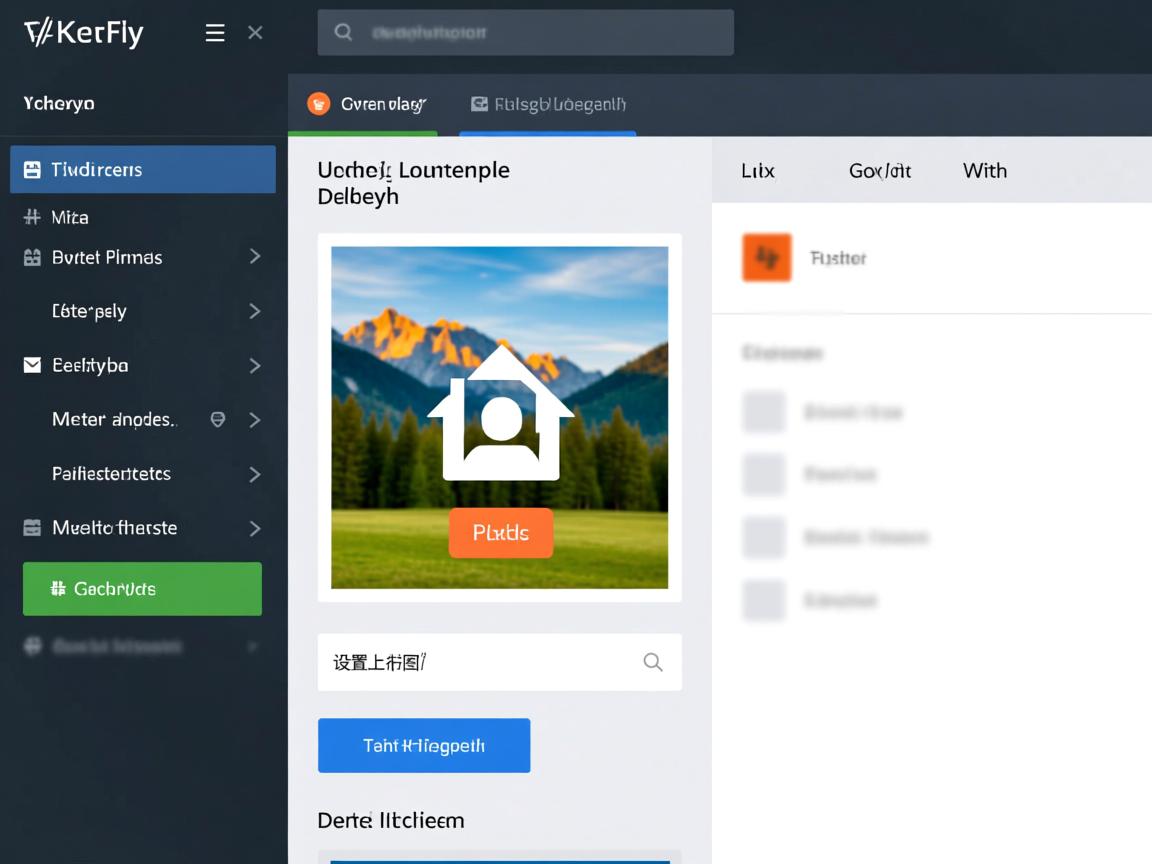1152x864 pixels.
Task: Click the X icon beside hamburger menu
Action: point(255,33)
